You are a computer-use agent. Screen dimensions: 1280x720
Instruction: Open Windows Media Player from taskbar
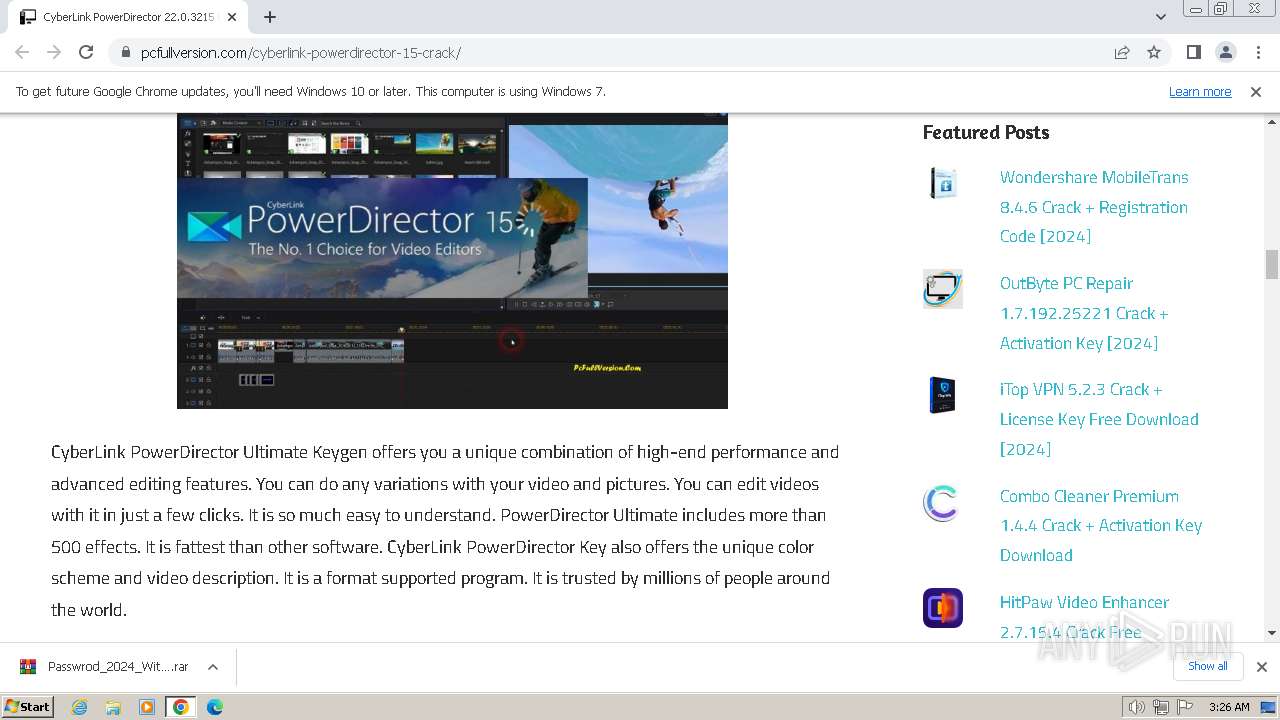click(147, 707)
